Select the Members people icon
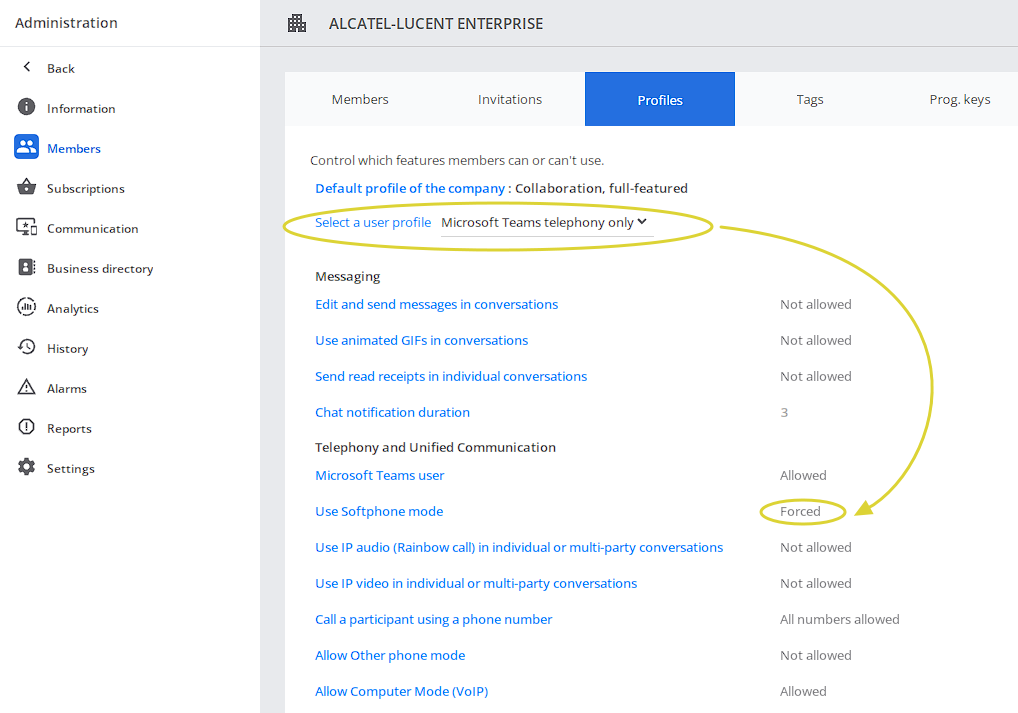The width and height of the screenshot is (1018, 713). [27, 148]
